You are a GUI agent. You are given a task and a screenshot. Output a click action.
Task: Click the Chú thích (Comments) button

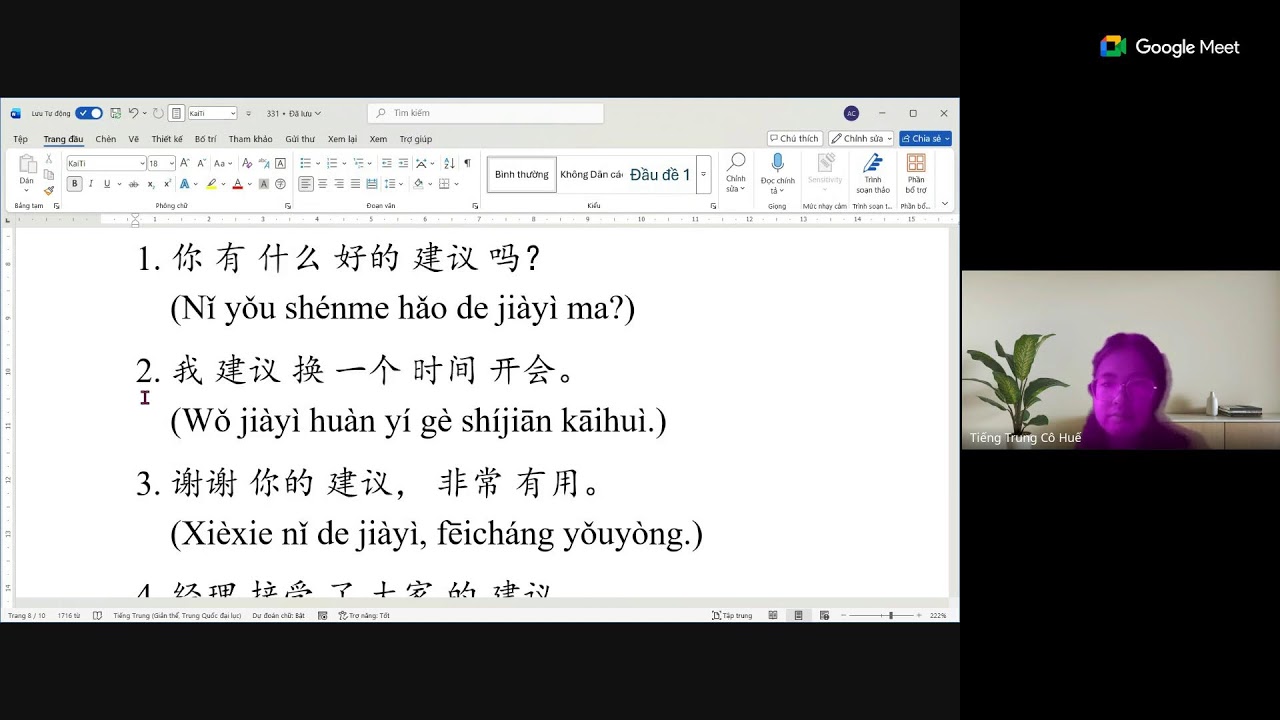(794, 139)
